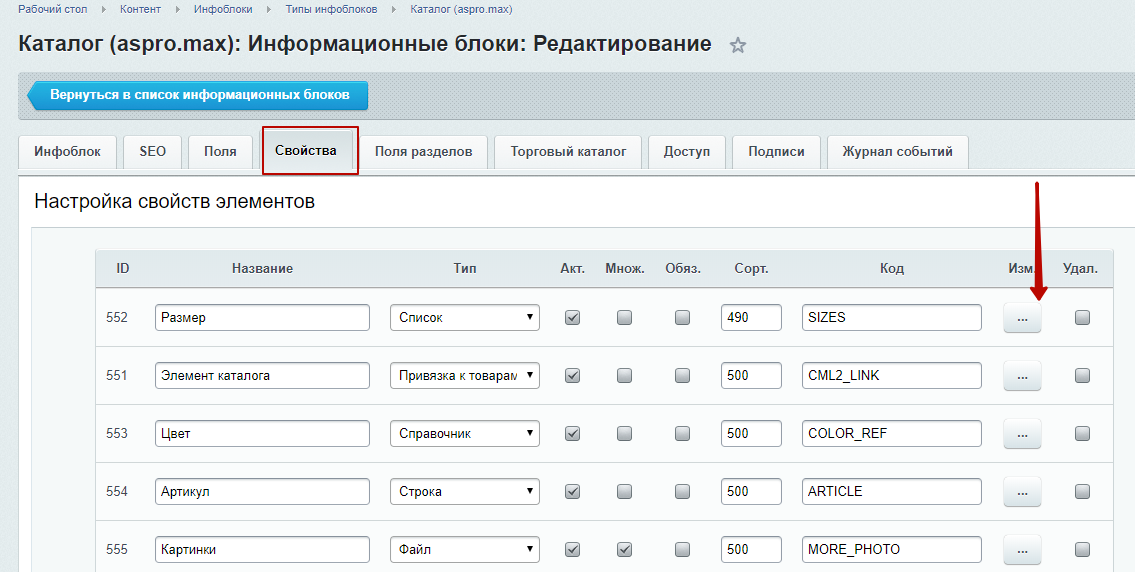Toggle multiple checkbox for Элемент каталога row
The image size is (1135, 572).
point(624,375)
